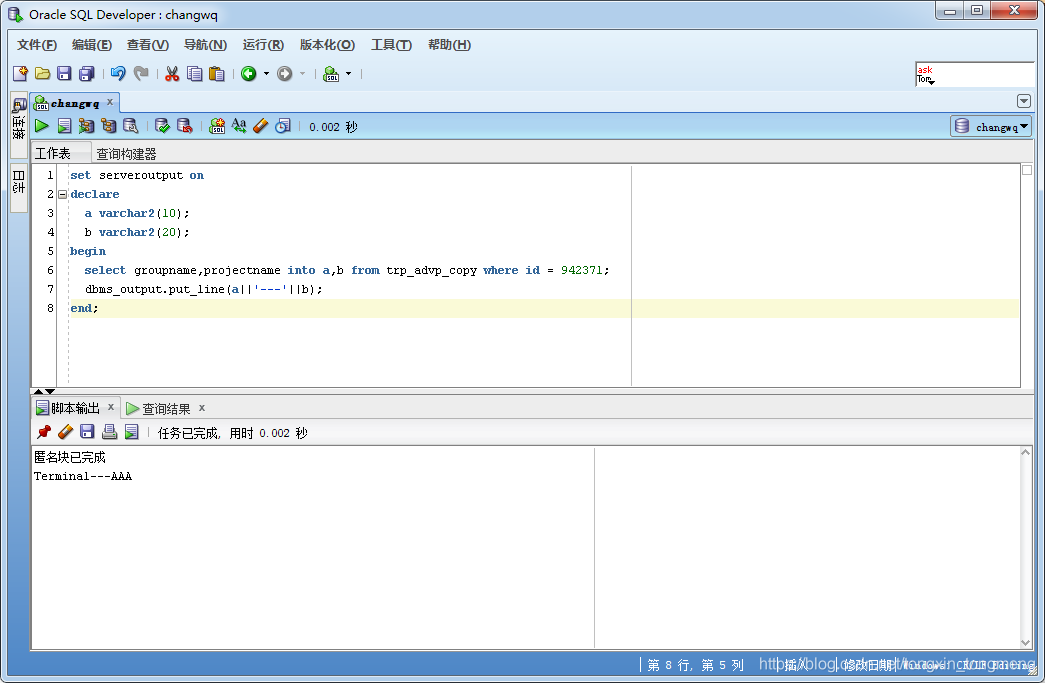Select the 脚本输出 tab
The image size is (1045, 683).
click(x=75, y=408)
